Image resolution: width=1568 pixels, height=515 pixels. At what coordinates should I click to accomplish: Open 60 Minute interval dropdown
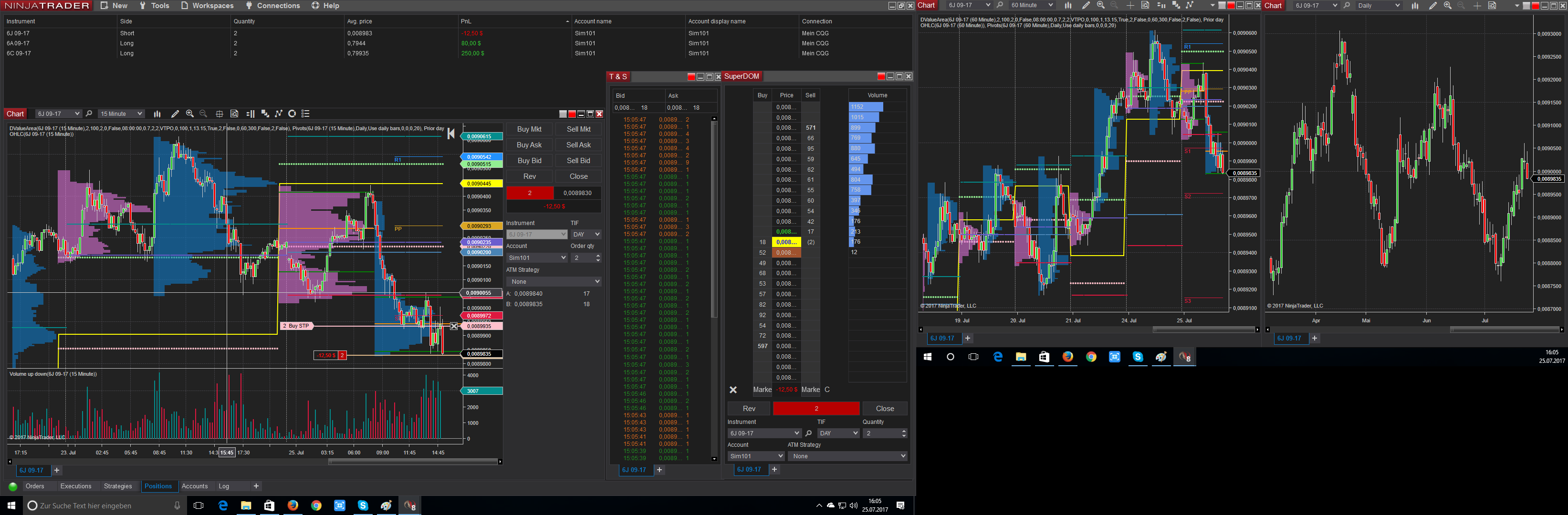(x=1031, y=5)
